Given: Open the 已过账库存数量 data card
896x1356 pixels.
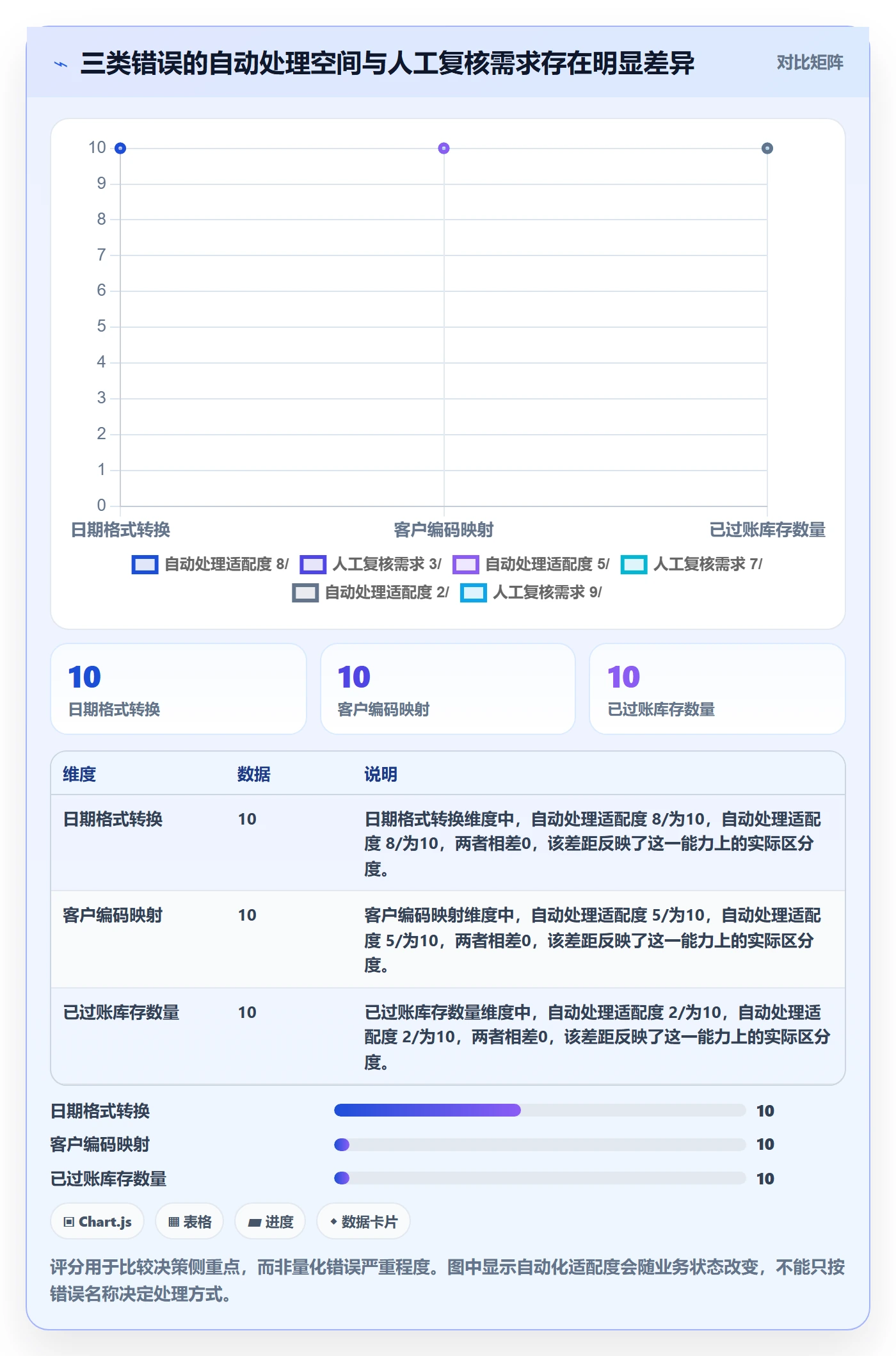Looking at the screenshot, I should pyautogui.click(x=717, y=689).
